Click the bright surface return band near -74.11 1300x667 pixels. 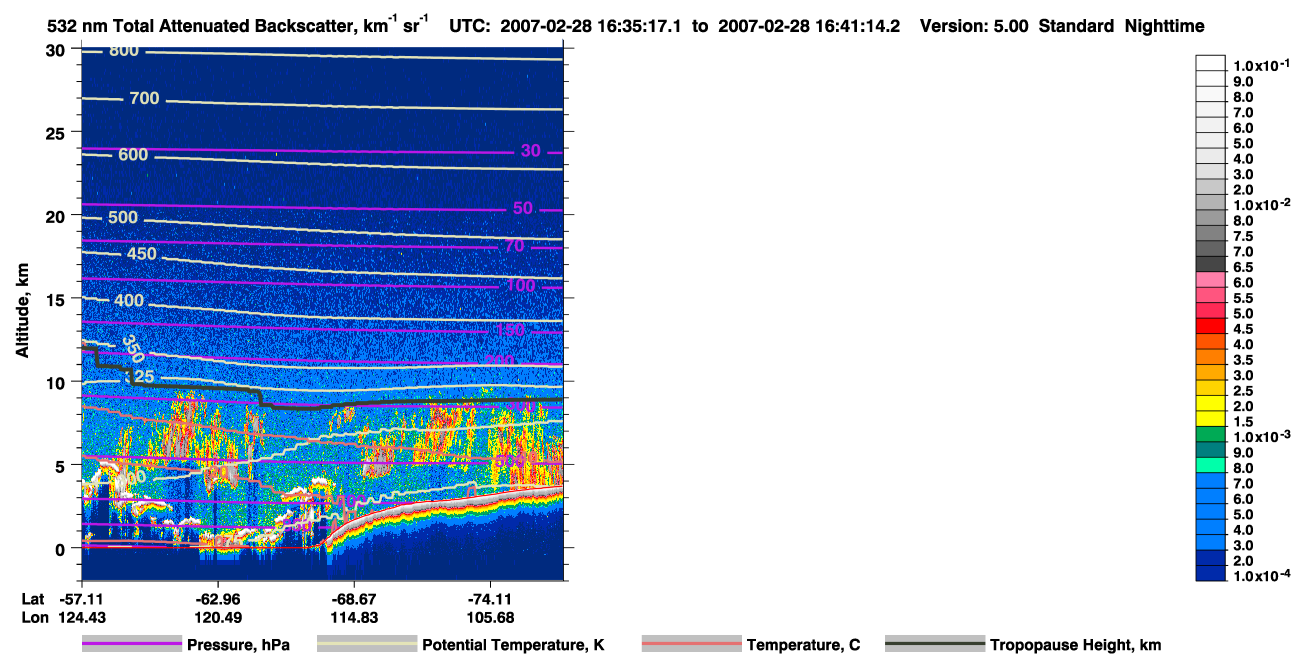pos(490,501)
